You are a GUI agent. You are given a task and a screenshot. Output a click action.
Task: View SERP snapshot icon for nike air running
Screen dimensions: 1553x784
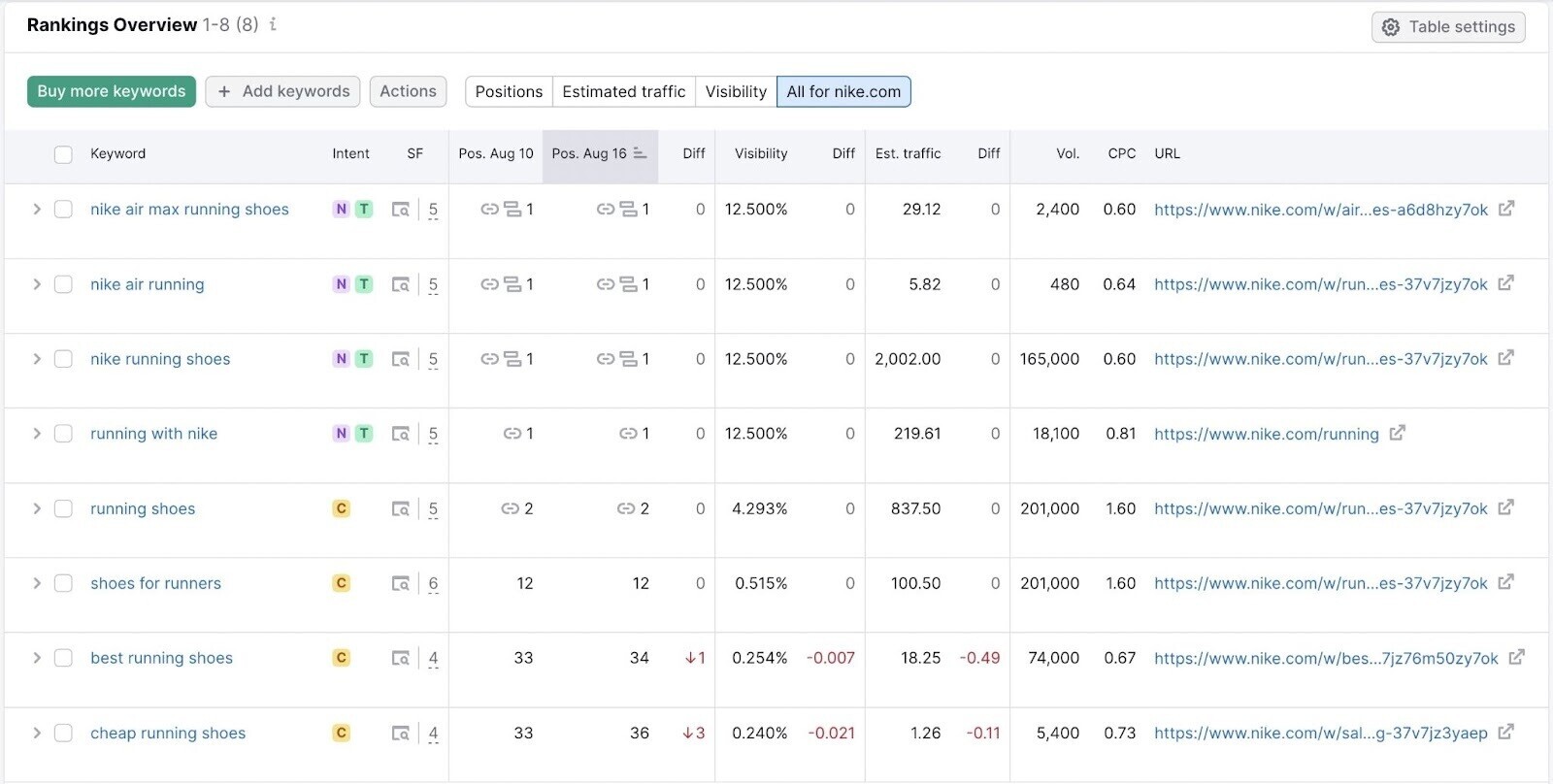click(x=400, y=284)
